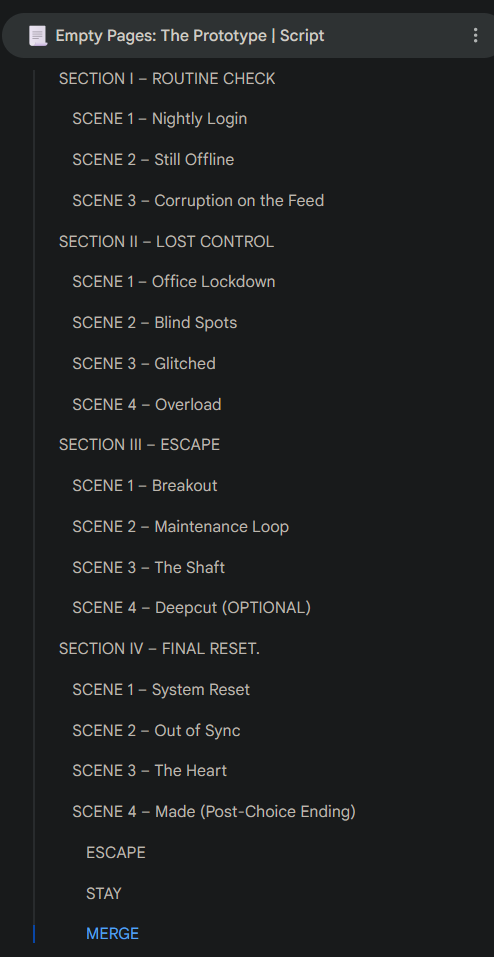
Task: Select SCENE 3 – The Heart
Action: pyautogui.click(x=150, y=771)
